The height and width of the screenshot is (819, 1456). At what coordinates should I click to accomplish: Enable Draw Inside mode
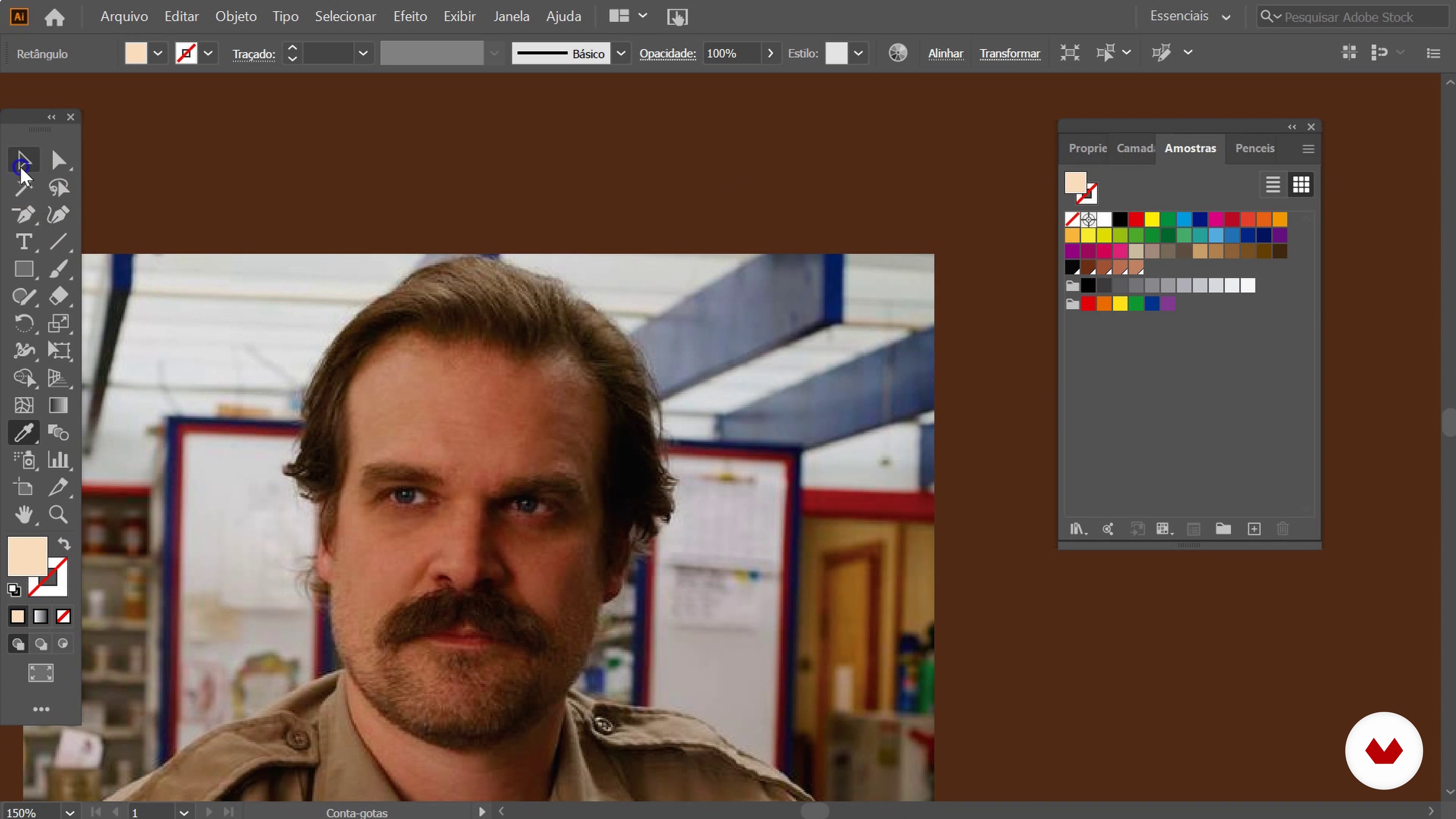pos(63,644)
